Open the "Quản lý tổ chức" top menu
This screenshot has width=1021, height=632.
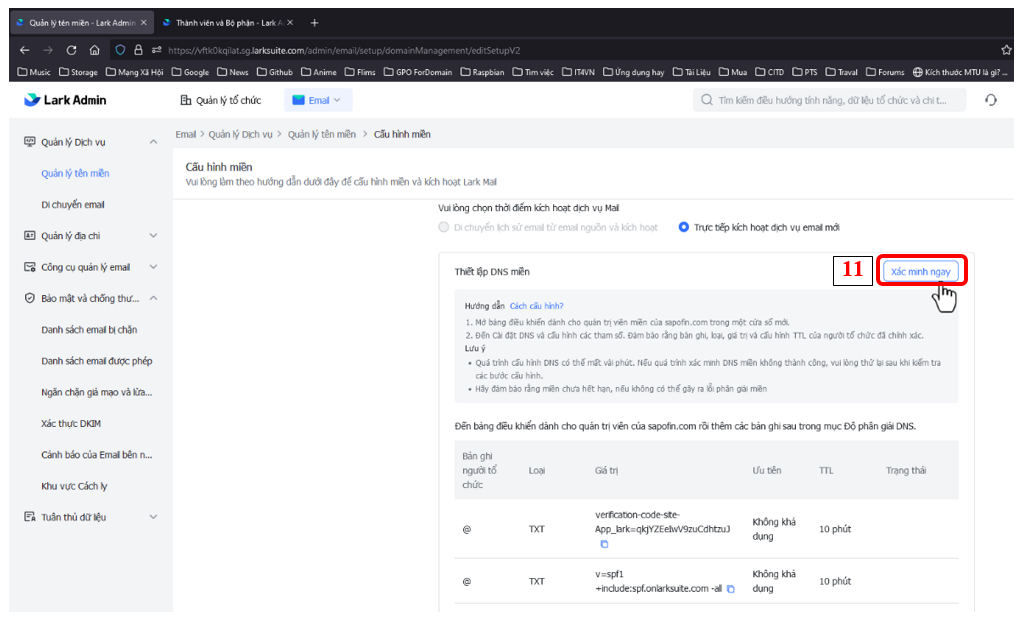coord(220,100)
